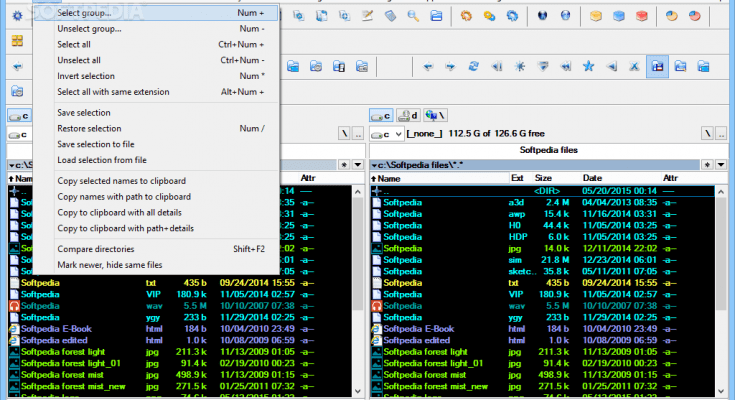Choose Copy to clipboard with path+details
Image resolution: width=735 pixels, height=400 pixels.
157,228
